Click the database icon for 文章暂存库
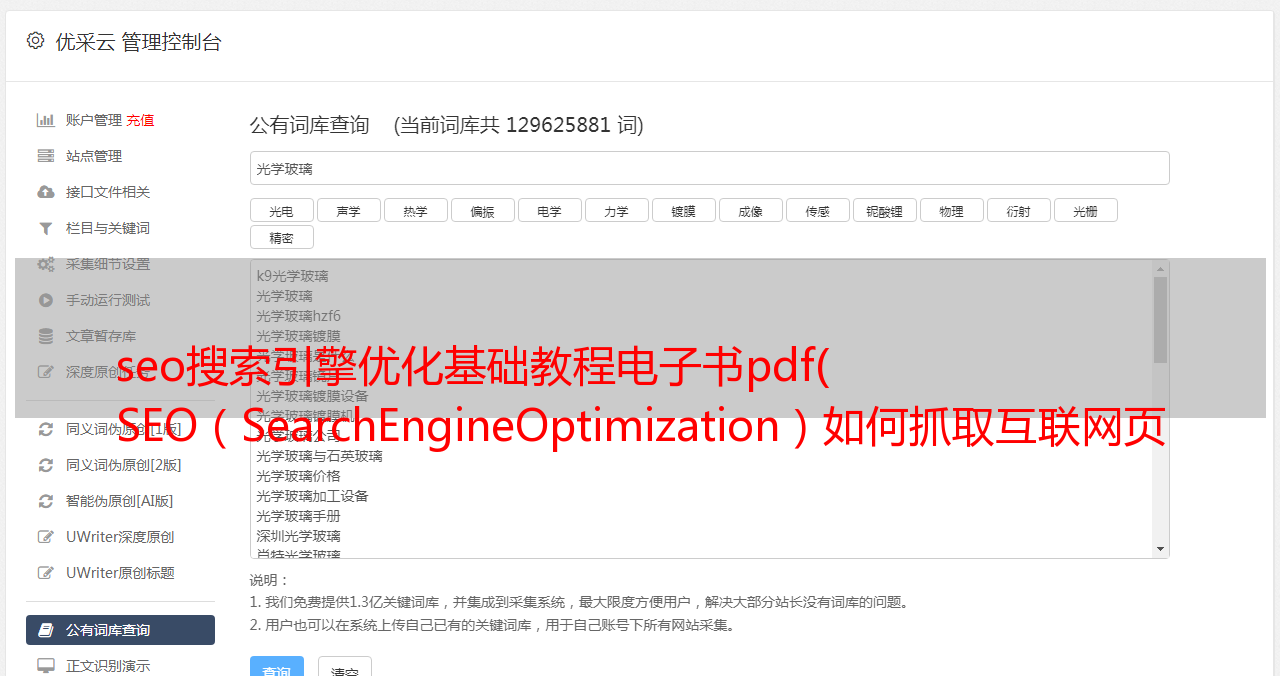Screen dimensions: 1280x676 click(46, 336)
